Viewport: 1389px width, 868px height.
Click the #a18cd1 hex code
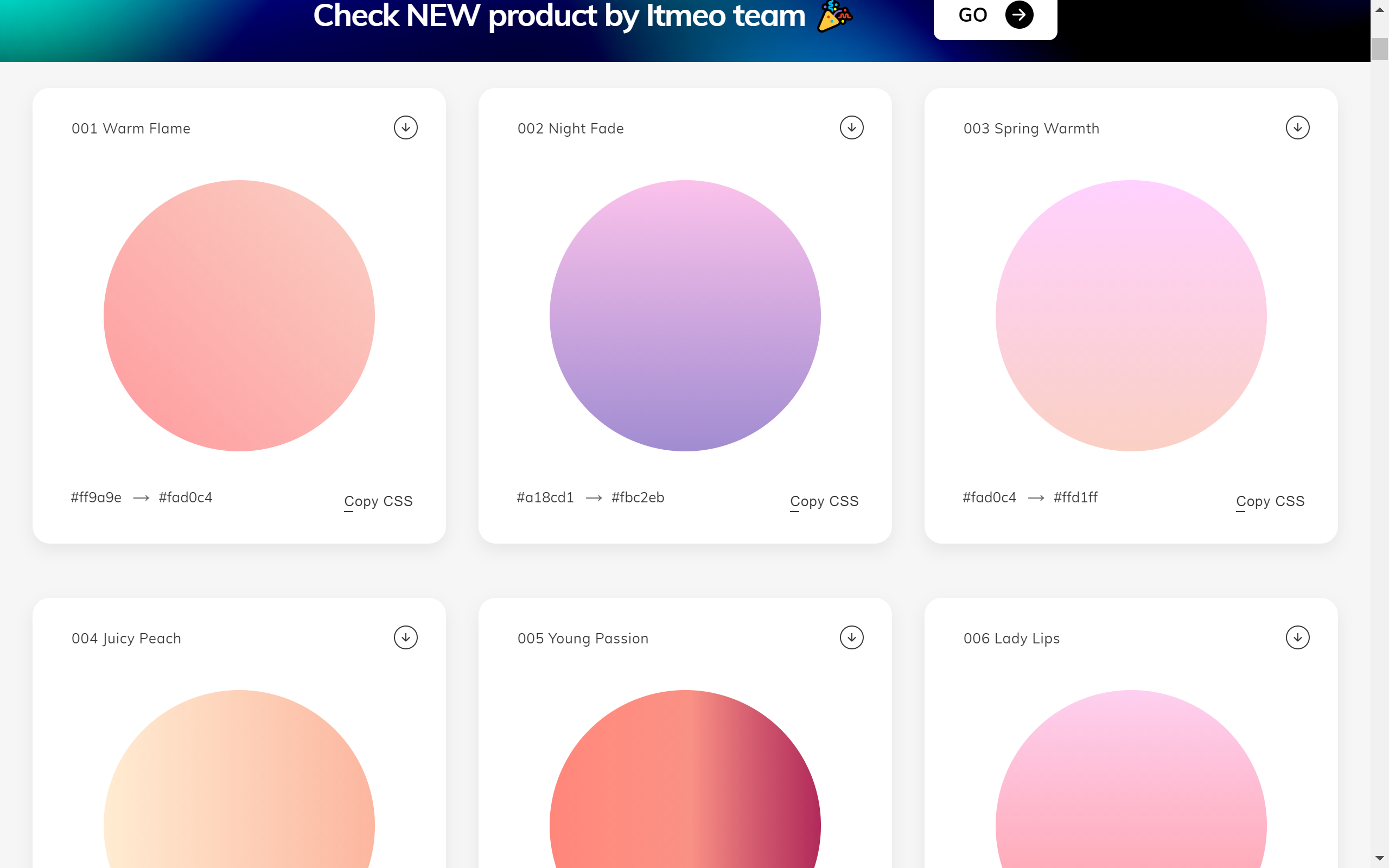coord(545,497)
